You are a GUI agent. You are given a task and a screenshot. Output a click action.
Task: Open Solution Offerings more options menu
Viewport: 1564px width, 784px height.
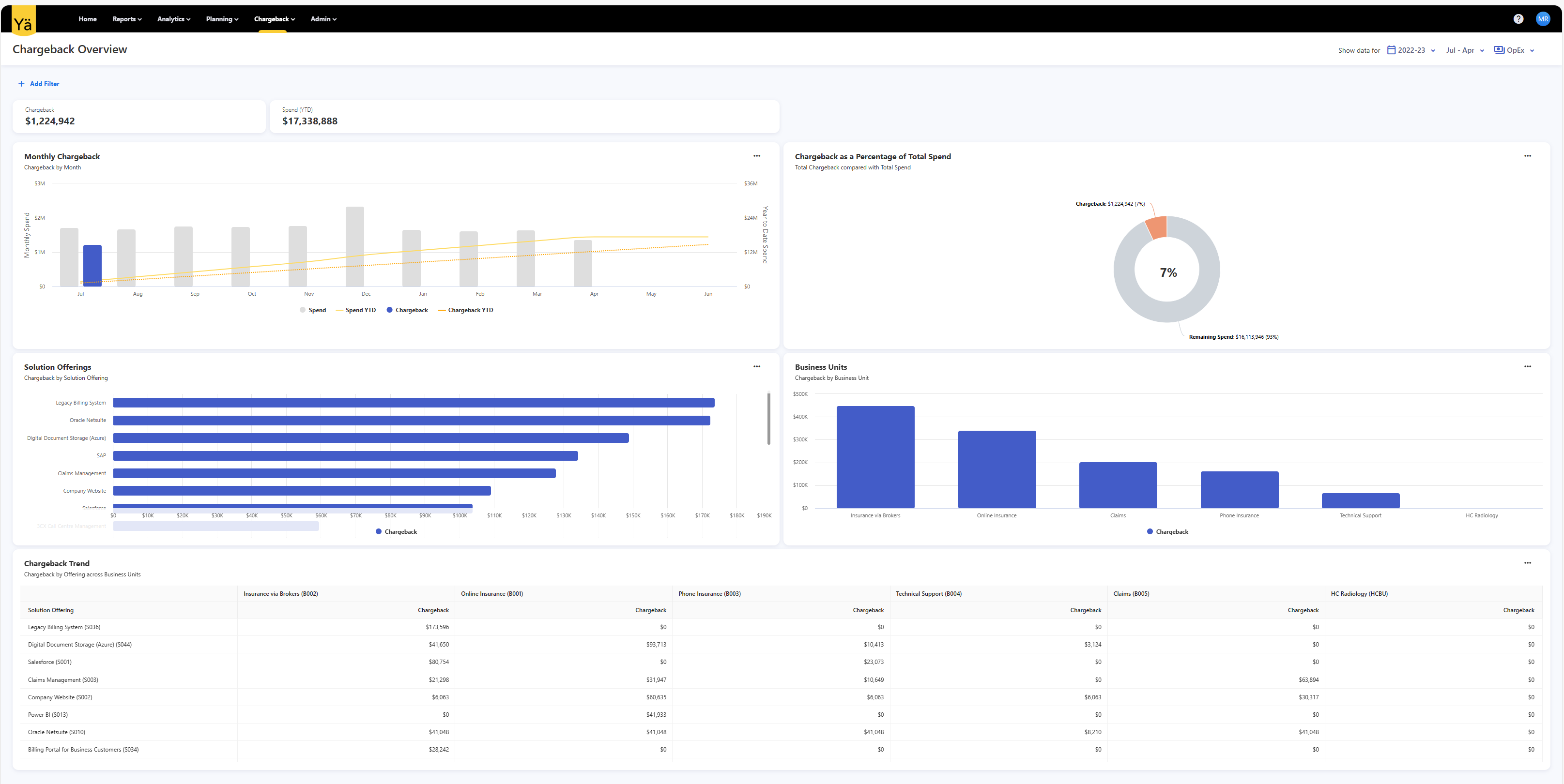[756, 366]
